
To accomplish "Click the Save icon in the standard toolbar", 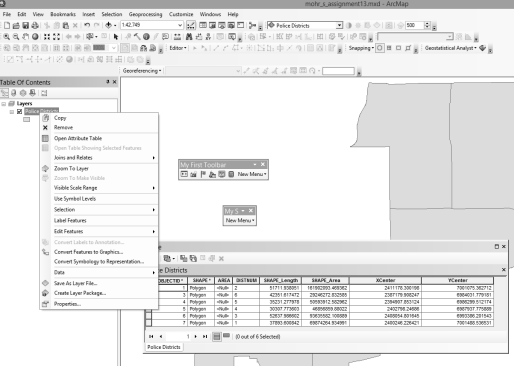I will (25, 25).
